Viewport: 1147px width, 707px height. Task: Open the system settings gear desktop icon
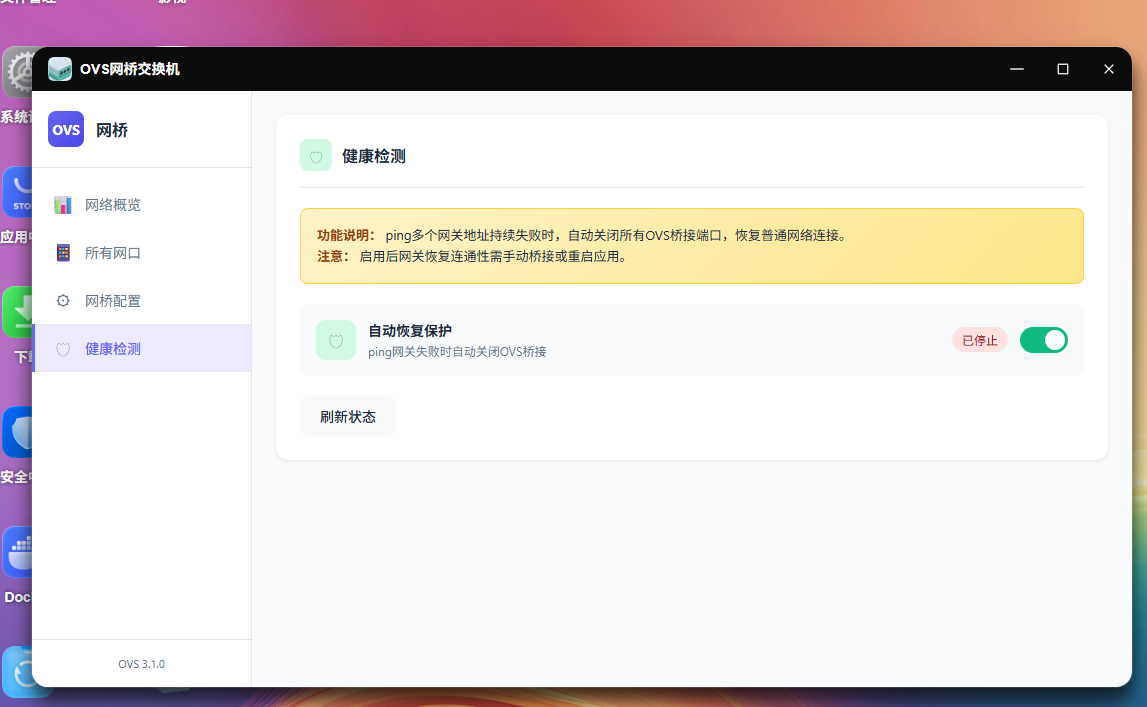[x=17, y=72]
